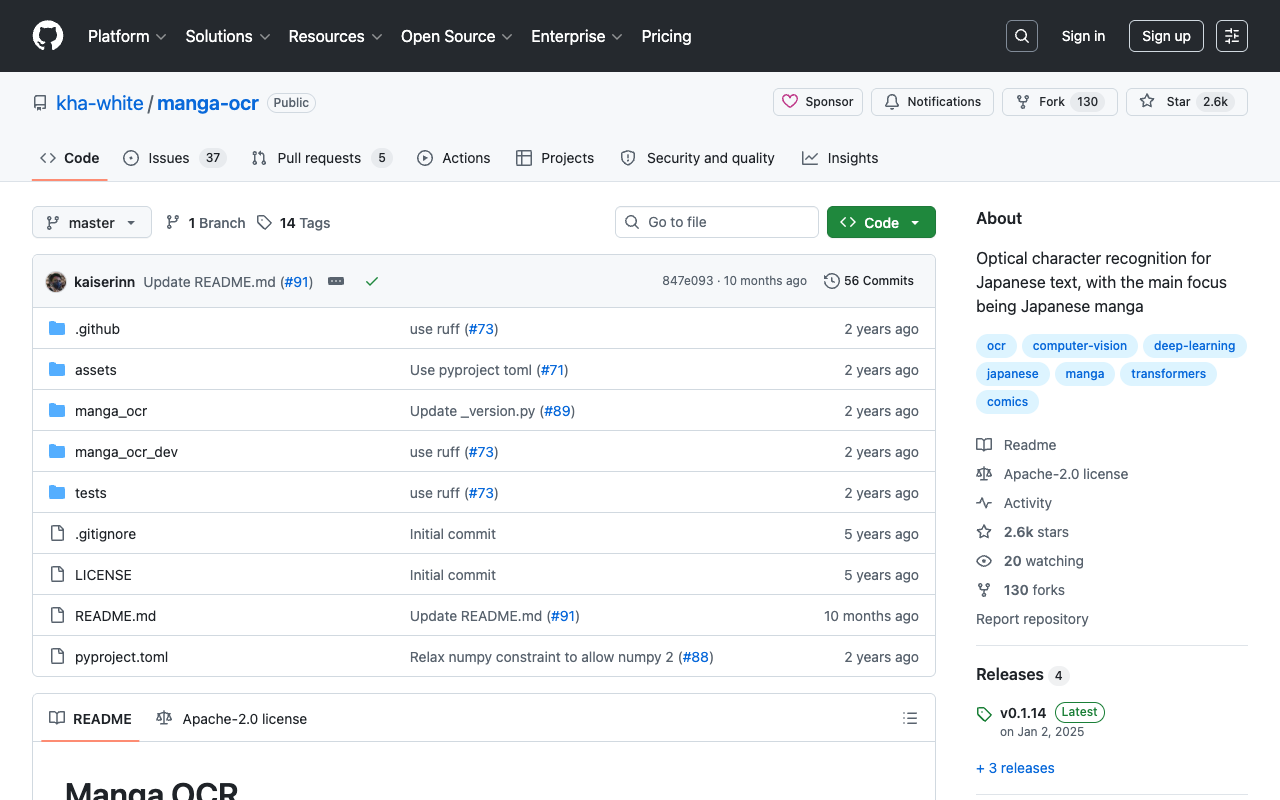Open the README outline list icon
Viewport: 1280px width, 800px height.
click(x=910, y=718)
